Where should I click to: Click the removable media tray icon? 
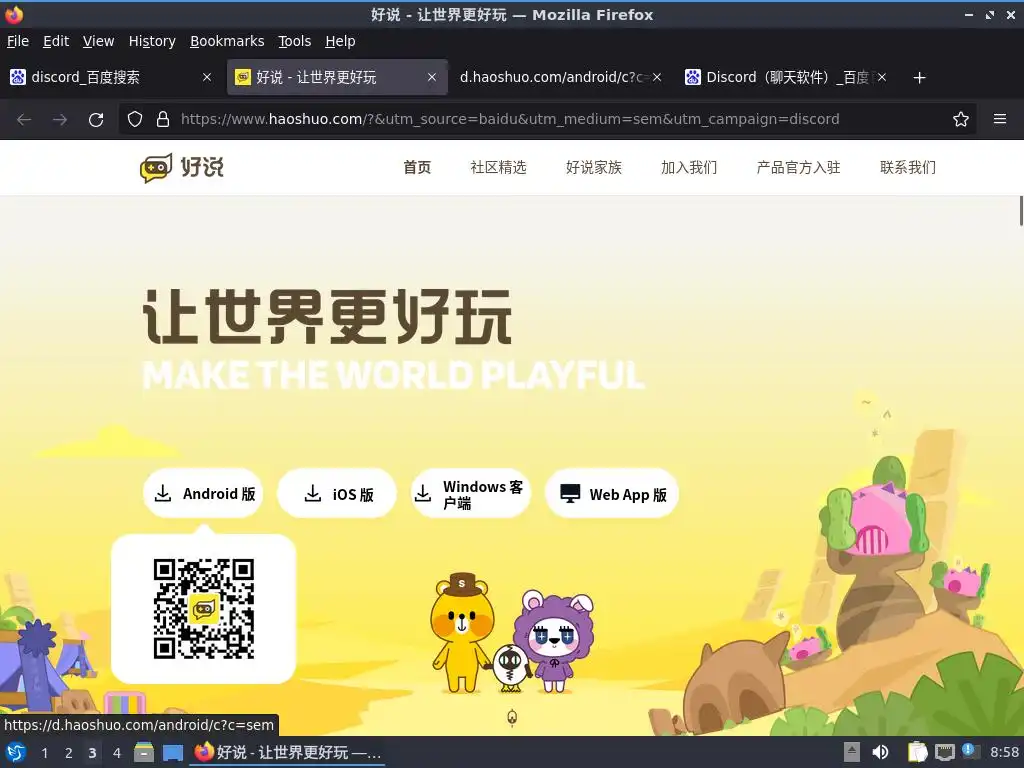852,752
